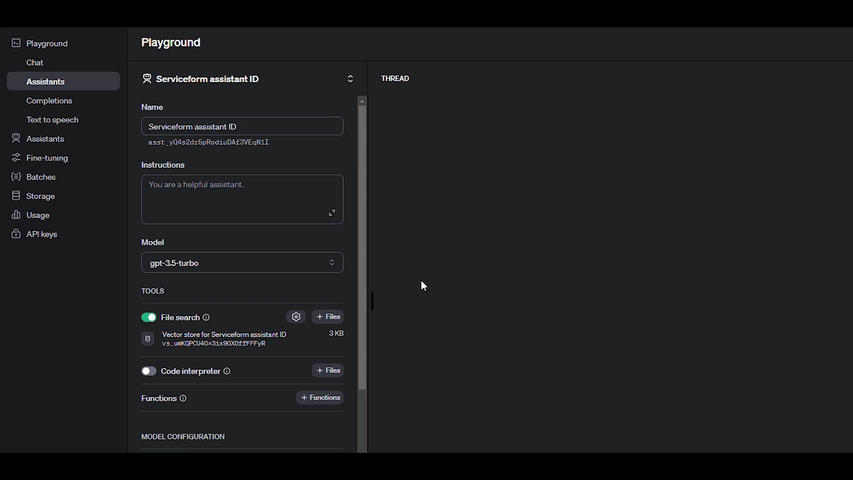Enable the Code interpreter toggle
This screenshot has height=480, width=853.
click(149, 371)
